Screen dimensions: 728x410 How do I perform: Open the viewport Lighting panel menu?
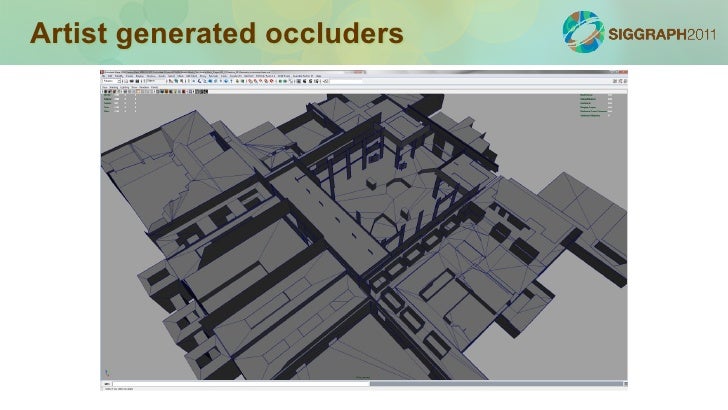click(x=124, y=87)
